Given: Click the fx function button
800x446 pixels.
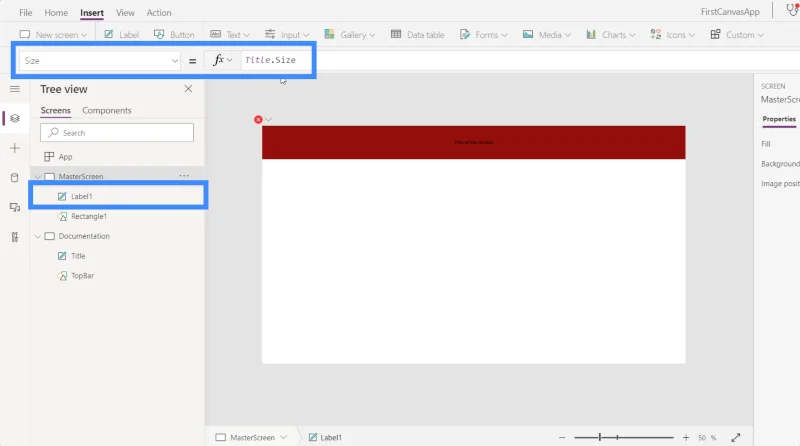Looking at the screenshot, I should (x=222, y=60).
